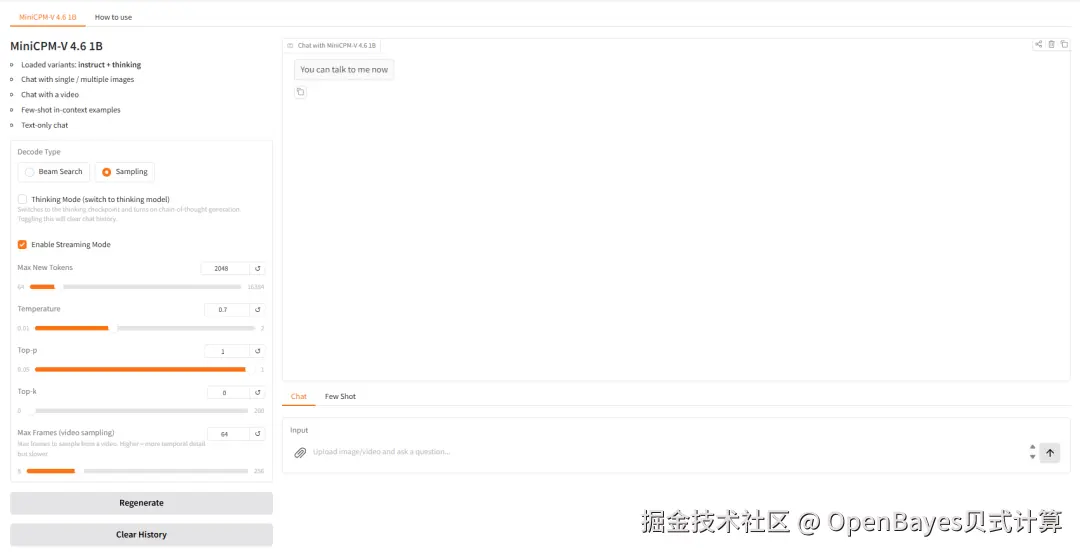Click 'Few-shot in-context examples' list item
The width and height of the screenshot is (1080, 554).
(x=70, y=110)
